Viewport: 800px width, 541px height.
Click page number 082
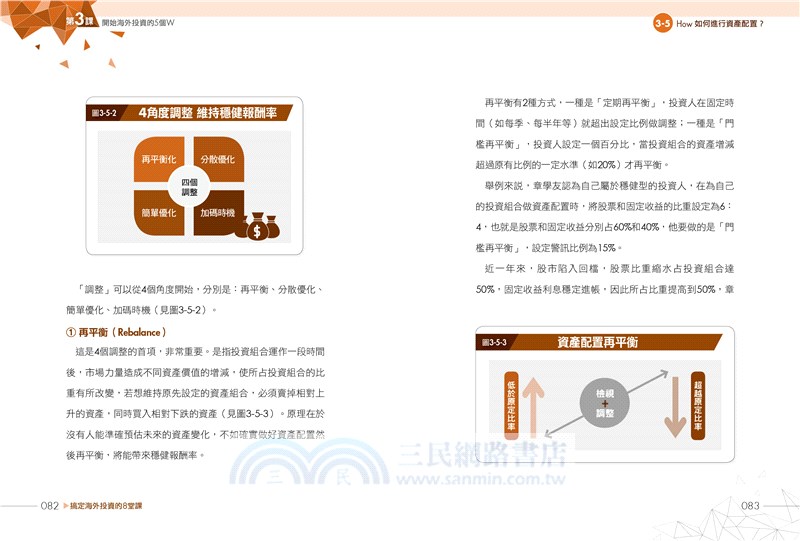49,506
